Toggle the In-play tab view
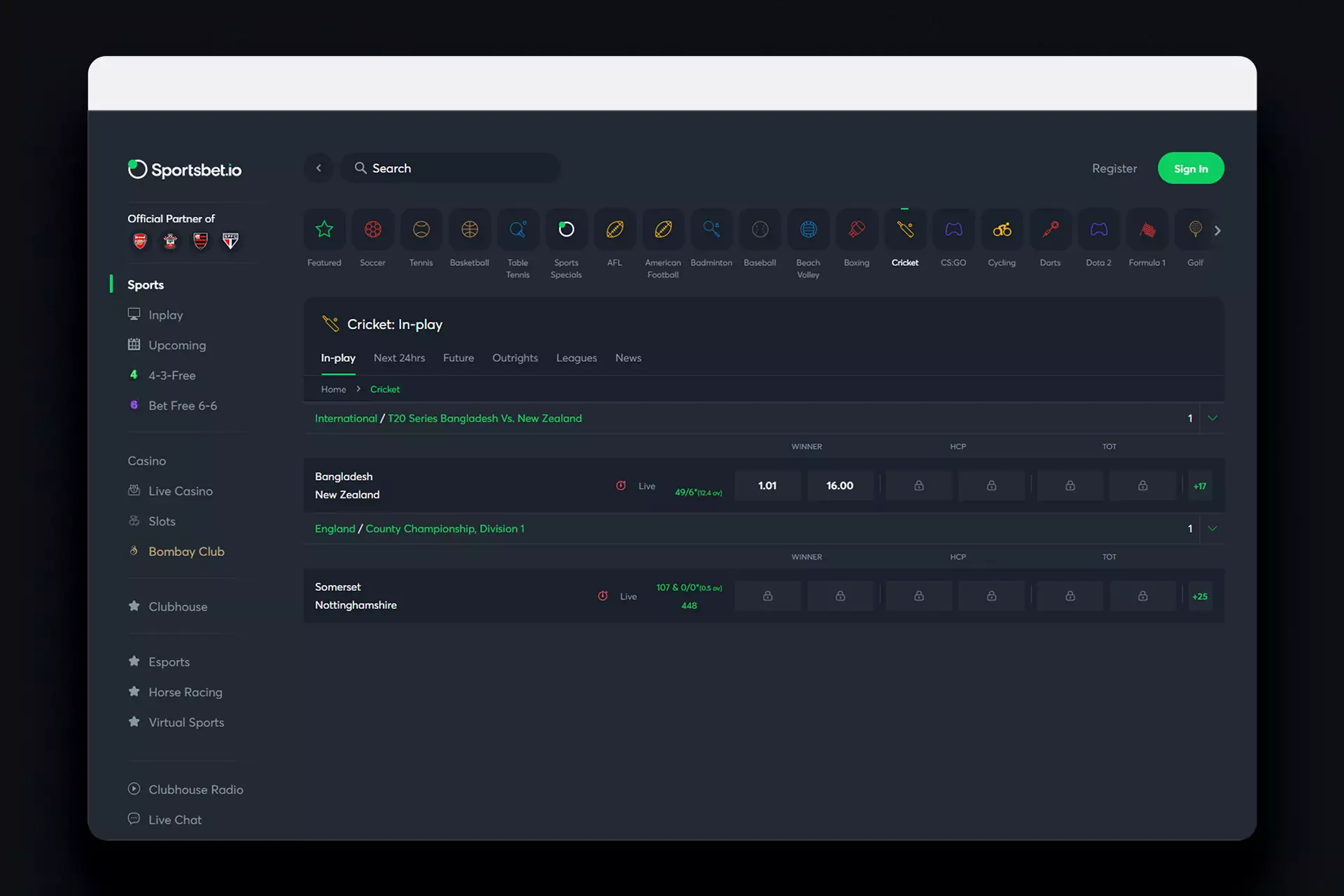 [x=338, y=358]
